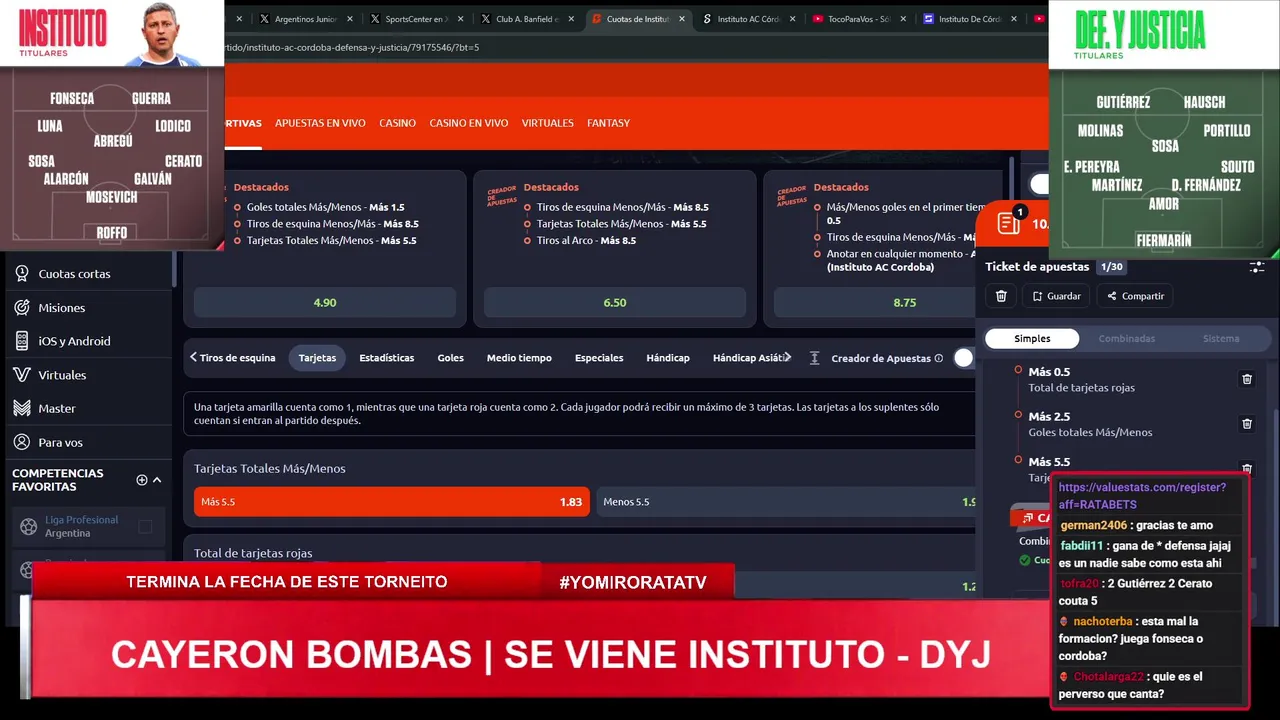Open the Estadísticas market tab

(387, 358)
